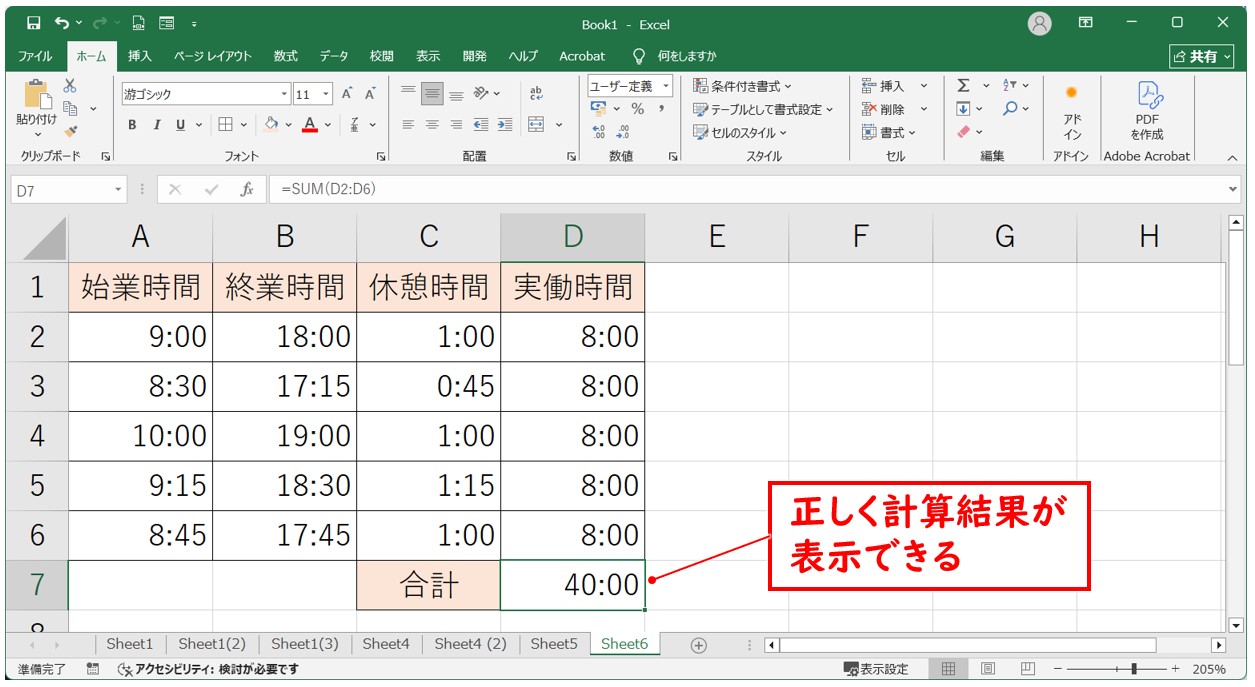Open the font name dropdown 游ゴシック

284,94
